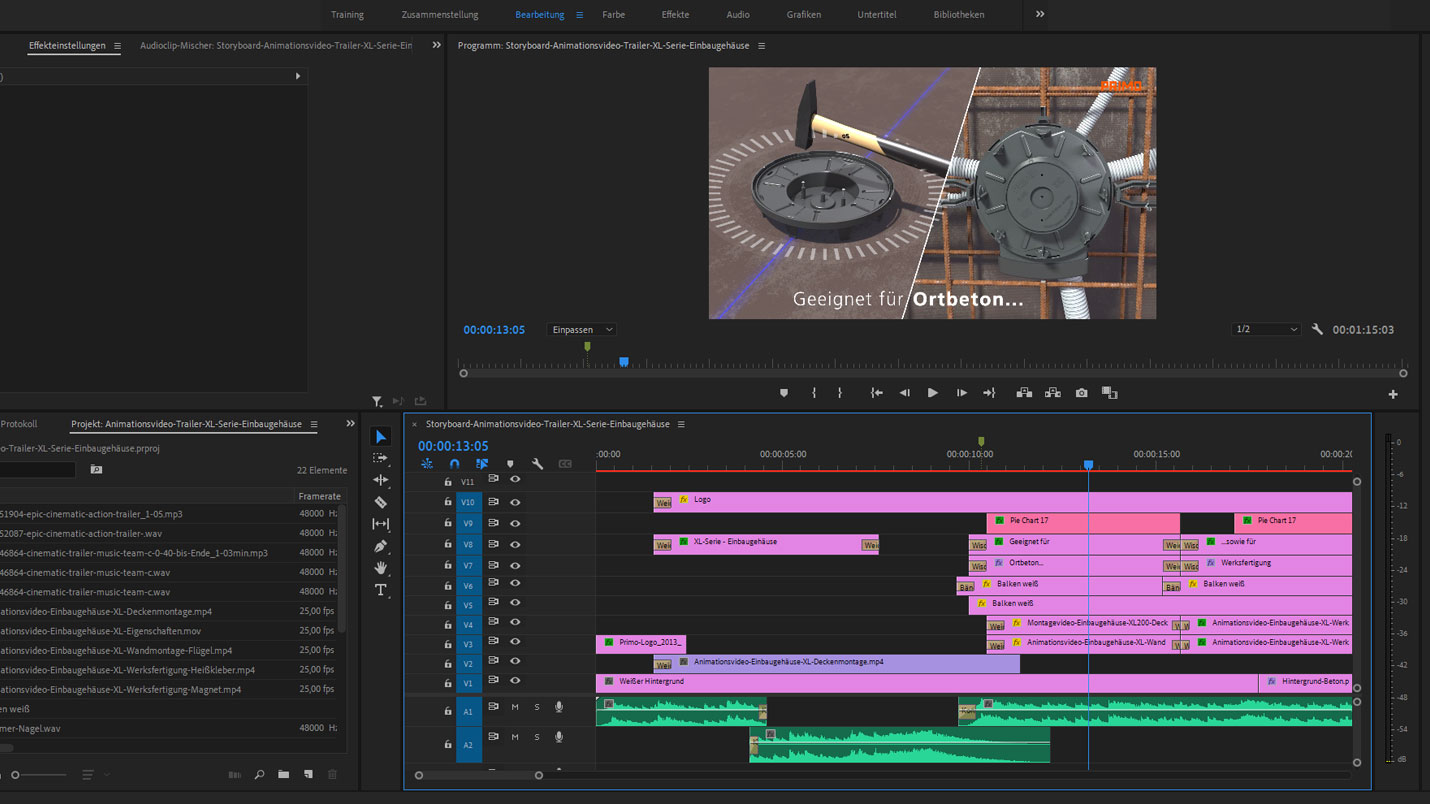Open Program monitor panel menu
The height and width of the screenshot is (804, 1430).
coord(762,46)
